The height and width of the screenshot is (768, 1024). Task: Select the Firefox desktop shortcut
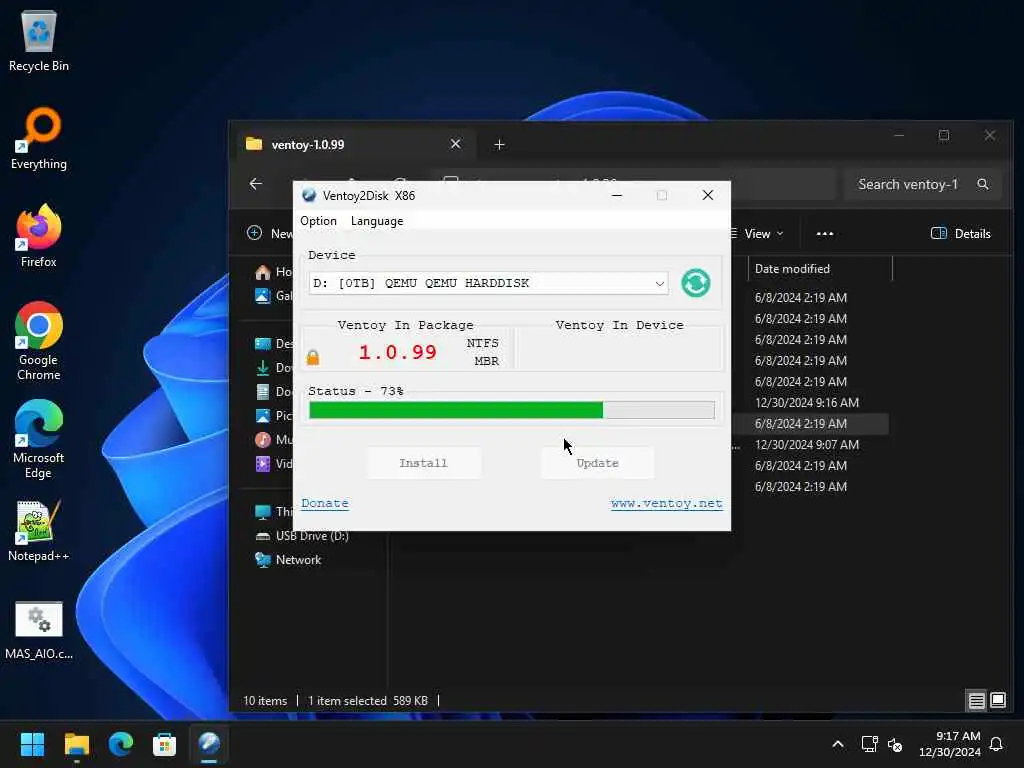click(x=39, y=236)
